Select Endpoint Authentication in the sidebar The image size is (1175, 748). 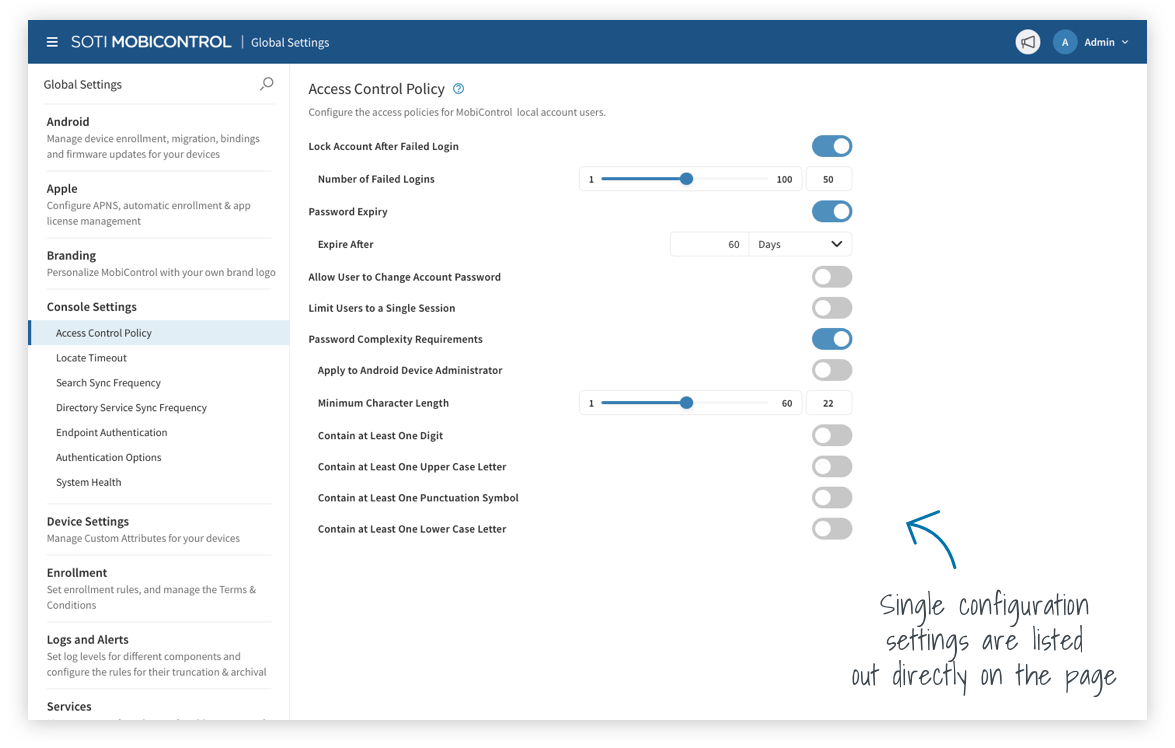point(111,432)
